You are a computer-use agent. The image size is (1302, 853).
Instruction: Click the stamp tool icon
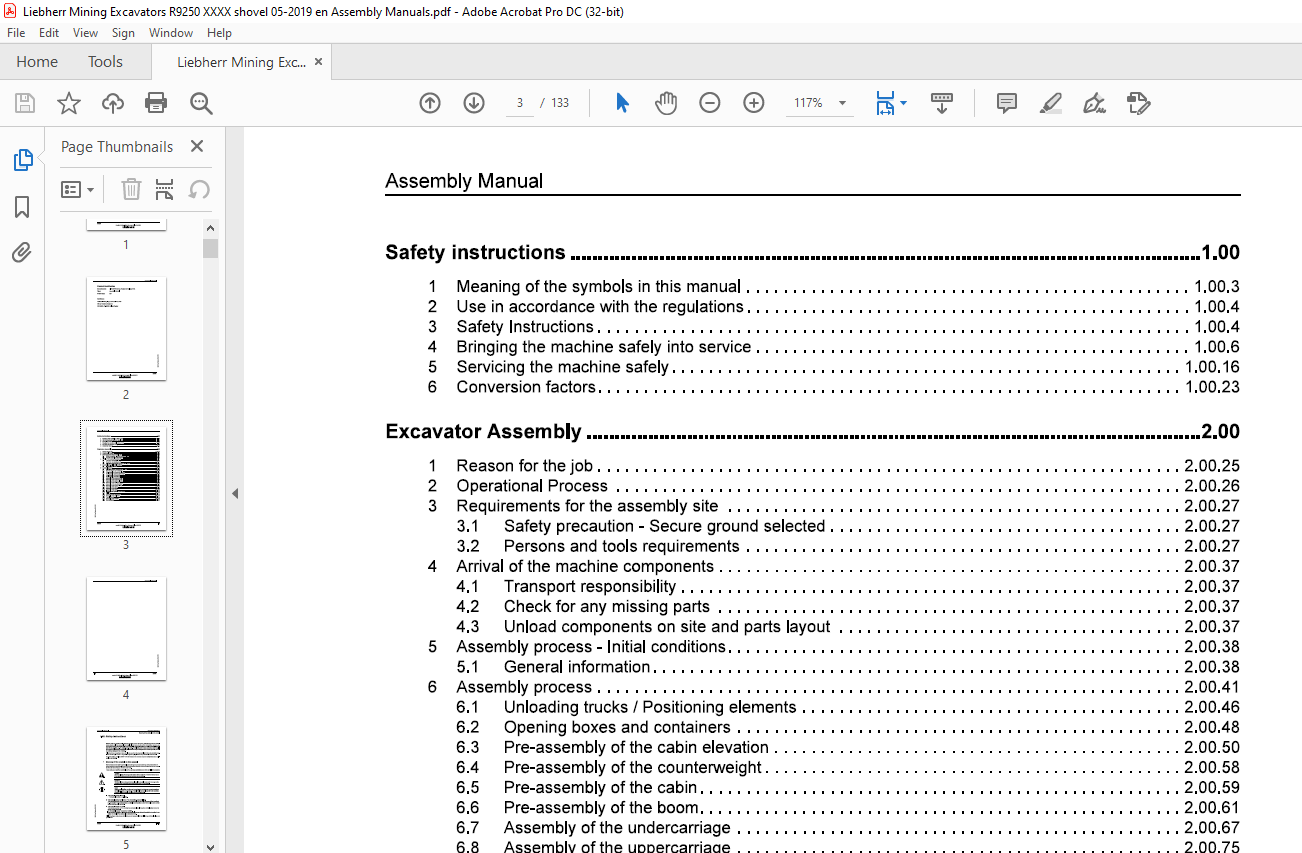coord(1138,103)
